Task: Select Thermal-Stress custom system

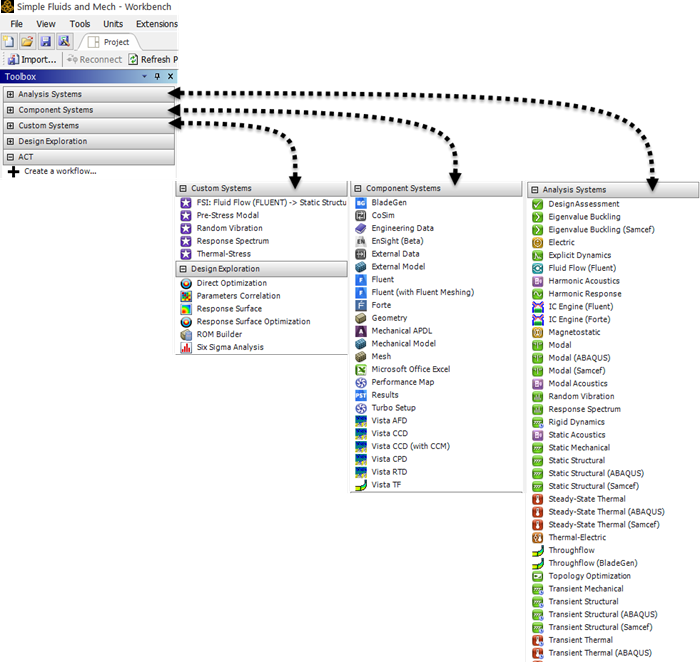Action: coord(224,254)
